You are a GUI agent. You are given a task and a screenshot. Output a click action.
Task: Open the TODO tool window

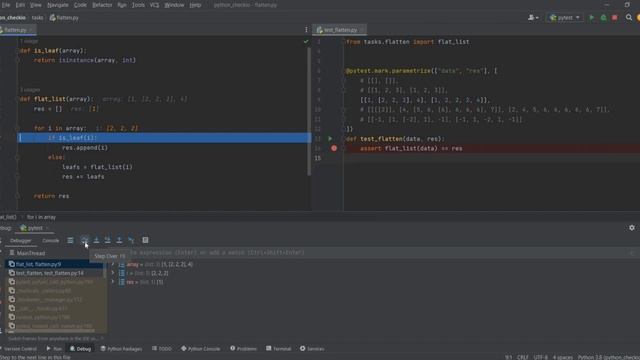tap(162, 349)
